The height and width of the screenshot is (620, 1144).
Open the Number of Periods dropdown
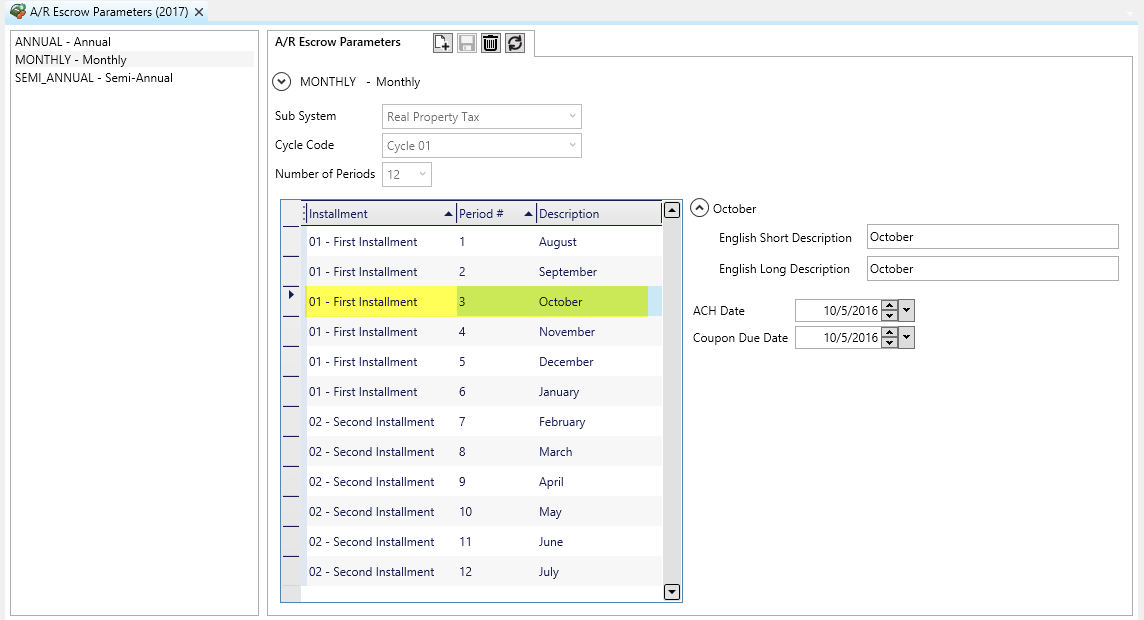pyautogui.click(x=422, y=174)
